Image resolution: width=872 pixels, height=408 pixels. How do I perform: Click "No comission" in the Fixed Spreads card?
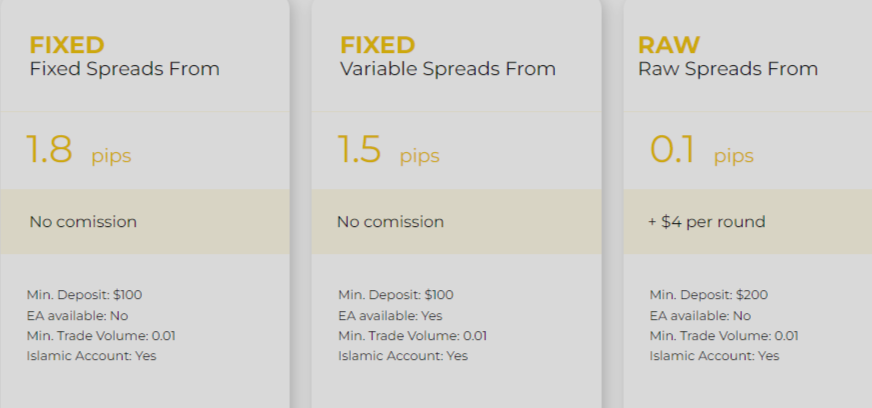[x=83, y=222]
